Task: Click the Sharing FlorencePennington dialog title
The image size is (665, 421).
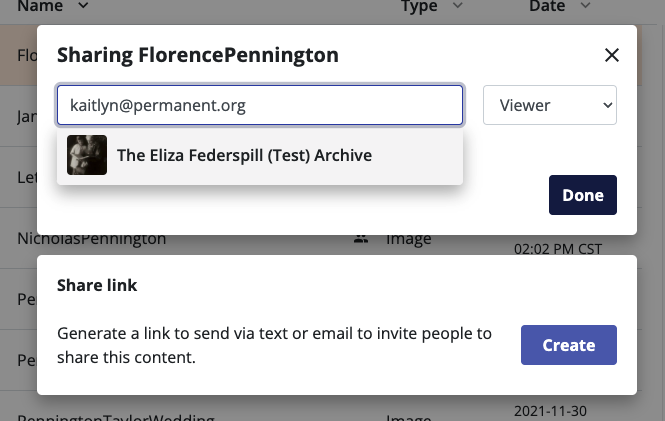Action: click(x=197, y=54)
